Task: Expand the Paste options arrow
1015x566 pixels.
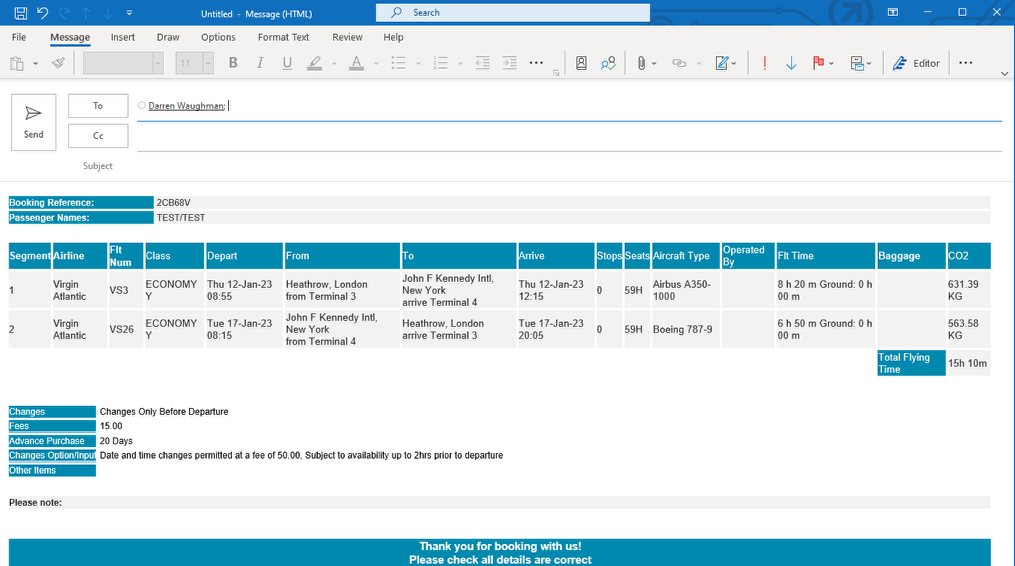Action: [x=36, y=63]
